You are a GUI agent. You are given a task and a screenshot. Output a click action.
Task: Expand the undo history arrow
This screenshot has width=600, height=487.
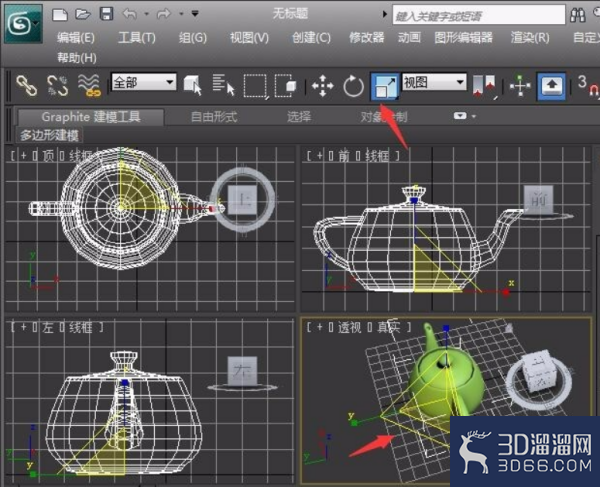point(147,14)
